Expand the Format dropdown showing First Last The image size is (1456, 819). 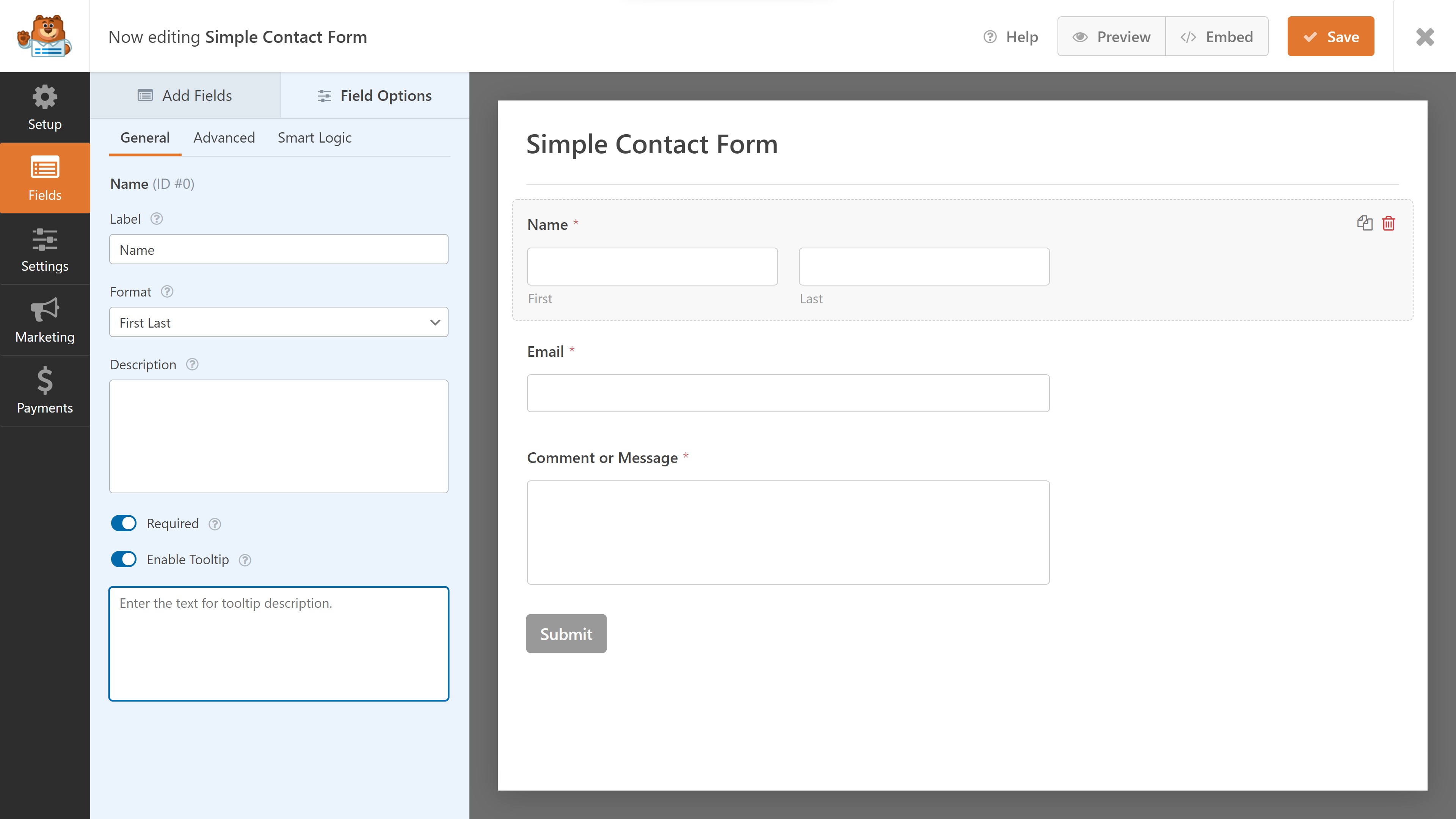[279, 322]
